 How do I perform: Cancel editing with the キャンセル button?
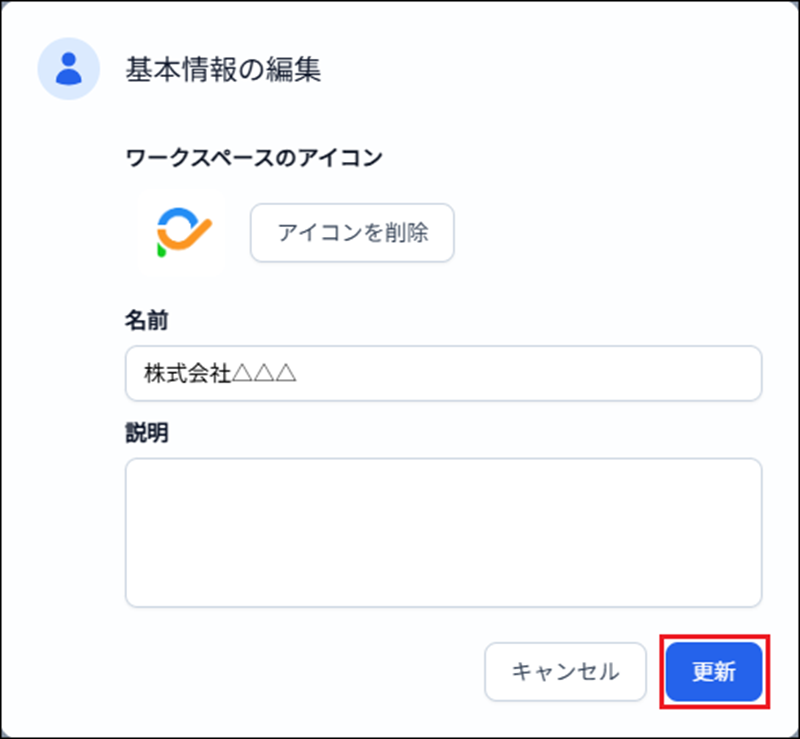(565, 671)
